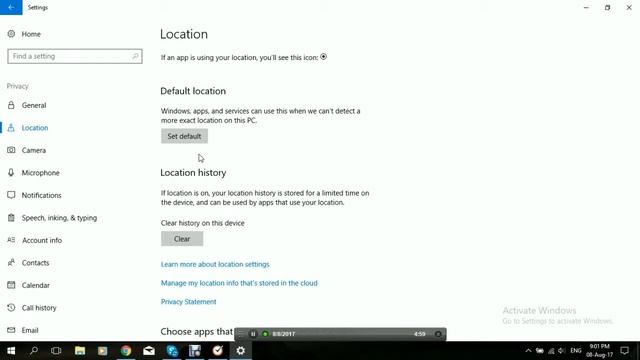This screenshot has width=640, height=360.
Task: Launch File Explorer from the taskbar
Action: 80,351
